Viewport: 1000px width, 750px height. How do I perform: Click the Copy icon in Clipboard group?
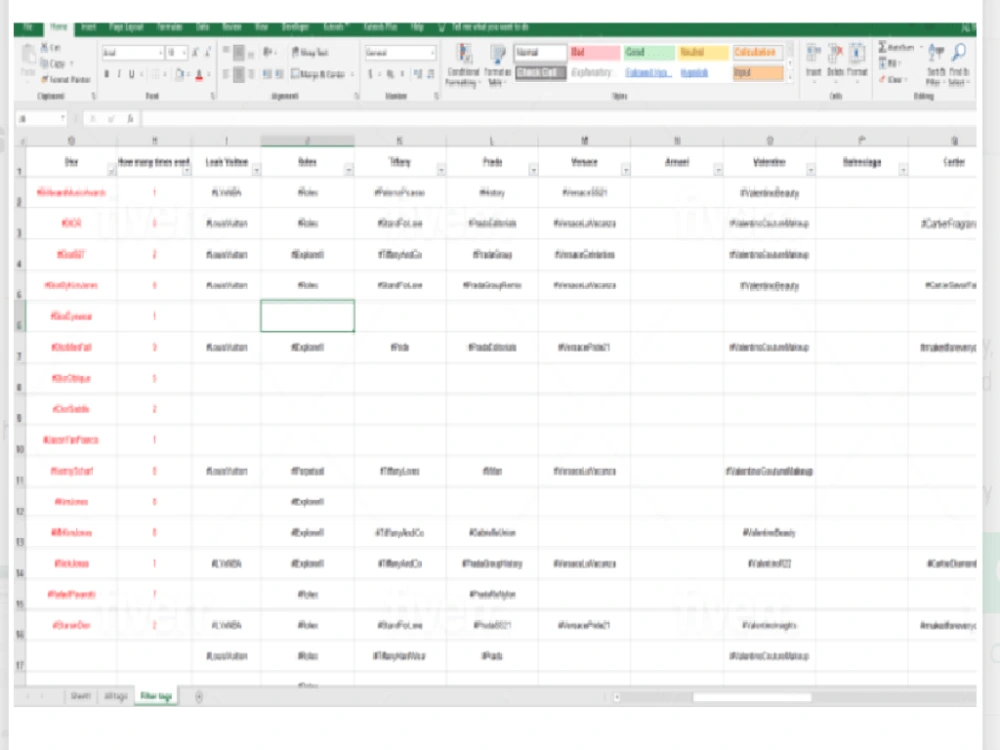tap(45, 63)
